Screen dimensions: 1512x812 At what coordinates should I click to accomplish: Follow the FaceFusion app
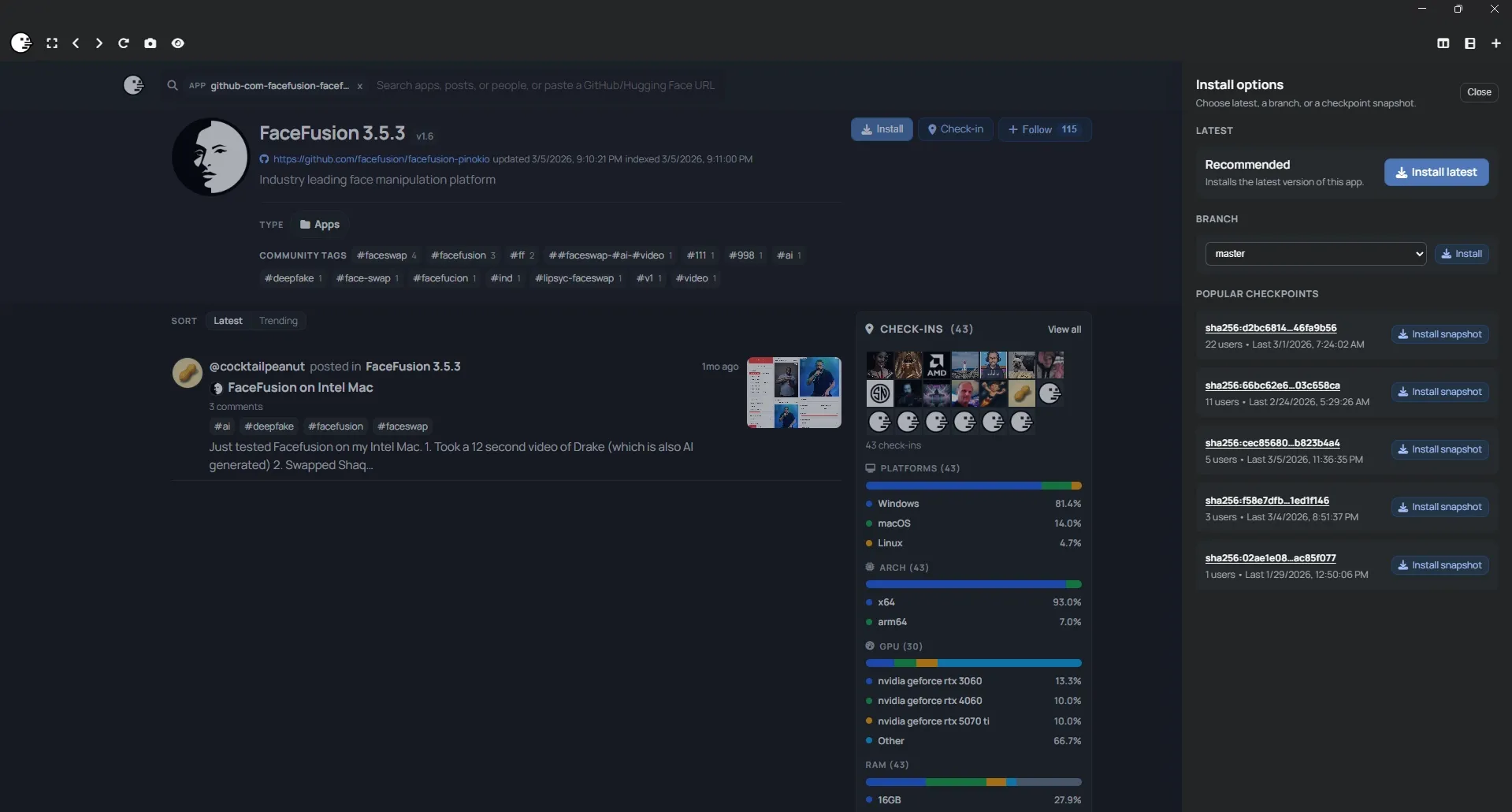pyautogui.click(x=1044, y=129)
